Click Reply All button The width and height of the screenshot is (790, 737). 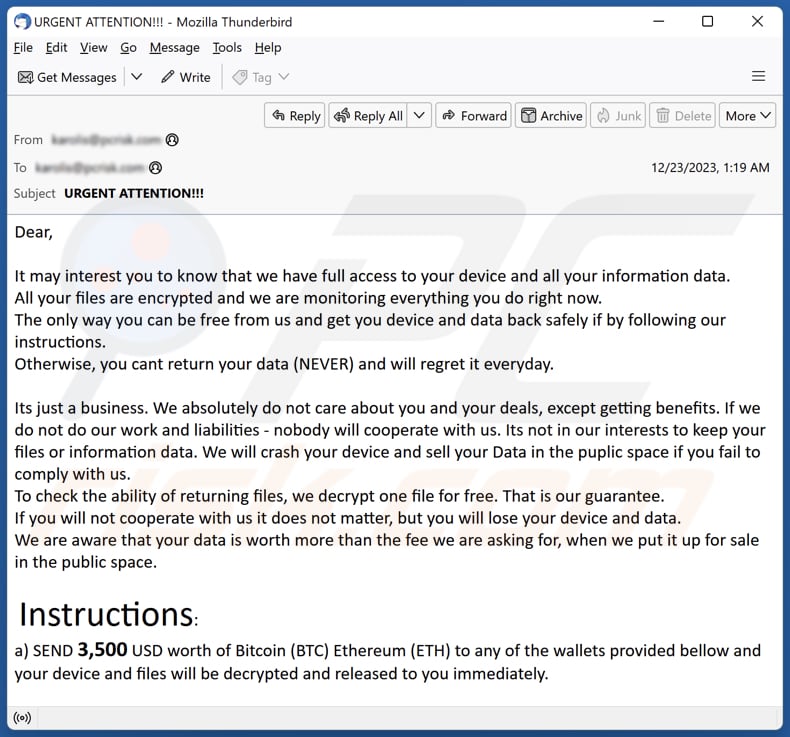tap(368, 116)
